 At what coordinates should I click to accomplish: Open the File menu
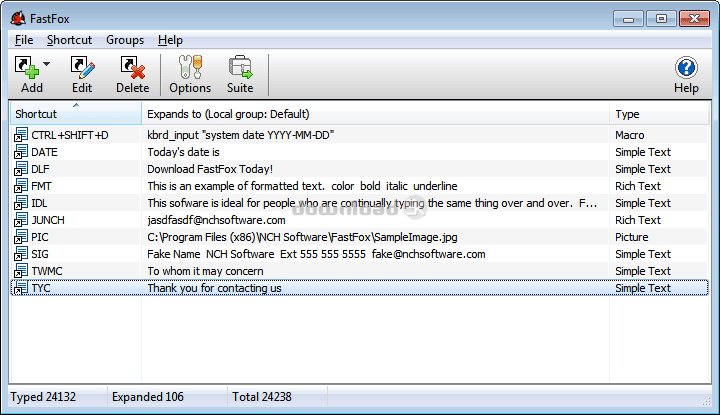click(24, 40)
